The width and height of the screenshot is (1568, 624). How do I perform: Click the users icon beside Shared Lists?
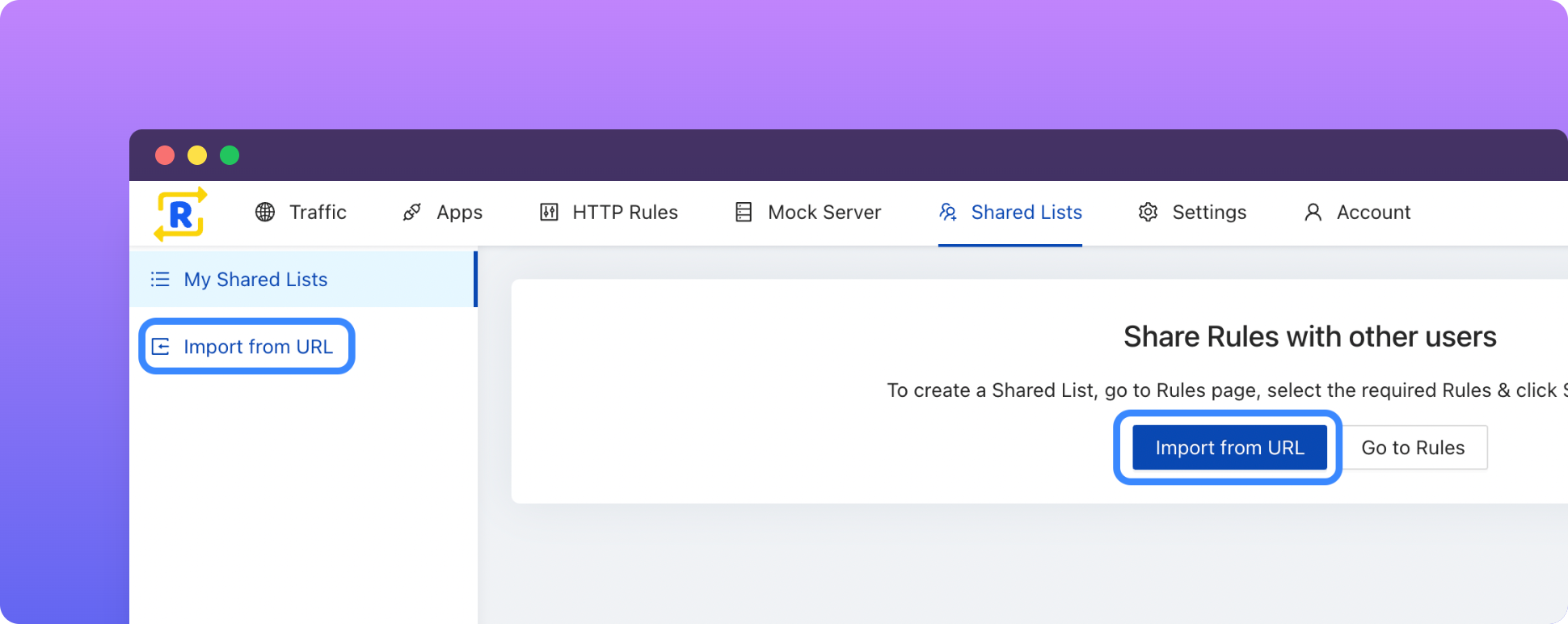(x=948, y=212)
